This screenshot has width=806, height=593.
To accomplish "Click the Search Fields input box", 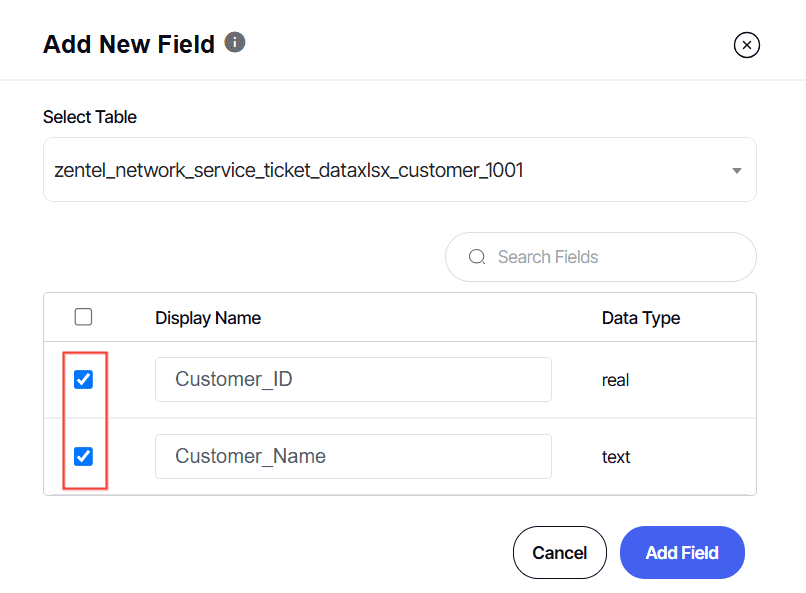I will click(610, 258).
